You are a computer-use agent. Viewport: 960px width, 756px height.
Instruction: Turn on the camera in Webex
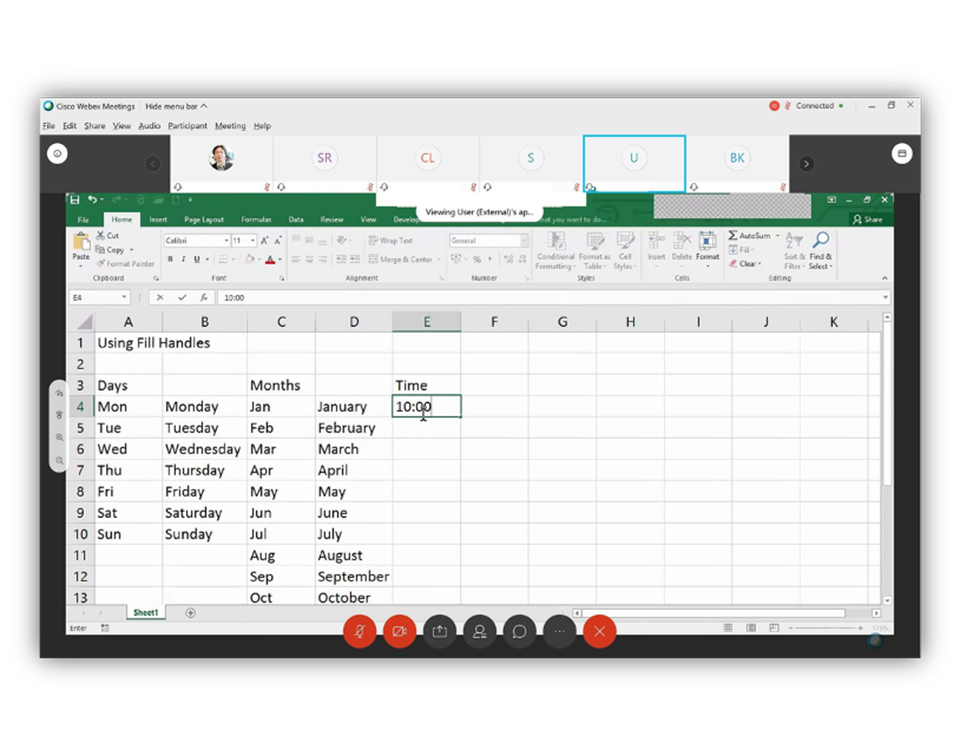pyautogui.click(x=399, y=631)
